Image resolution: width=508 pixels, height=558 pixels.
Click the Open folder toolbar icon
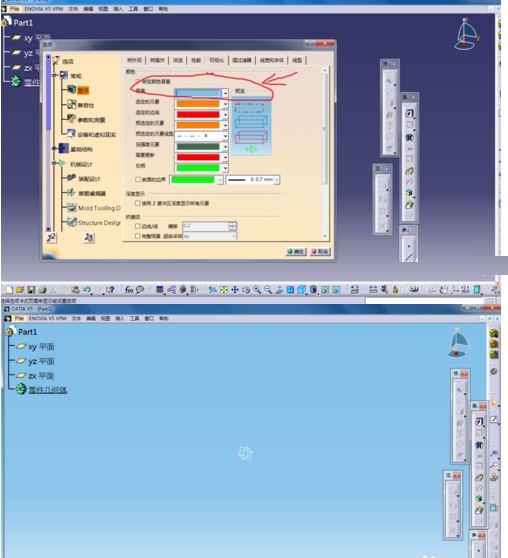pyautogui.click(x=20, y=290)
